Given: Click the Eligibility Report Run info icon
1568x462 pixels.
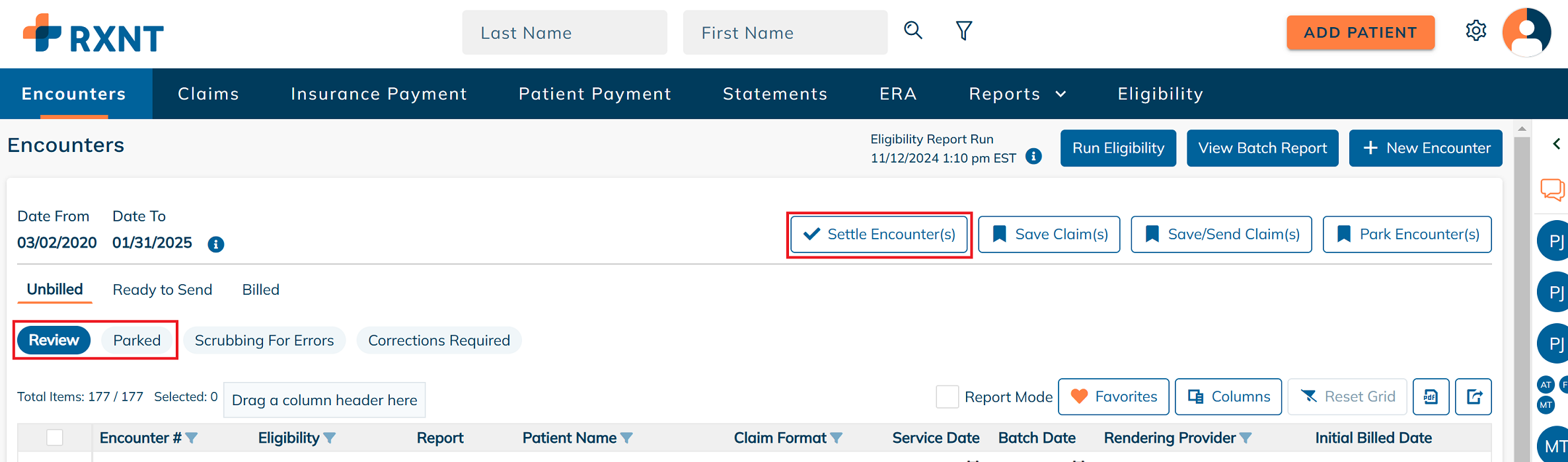Looking at the screenshot, I should (1033, 157).
